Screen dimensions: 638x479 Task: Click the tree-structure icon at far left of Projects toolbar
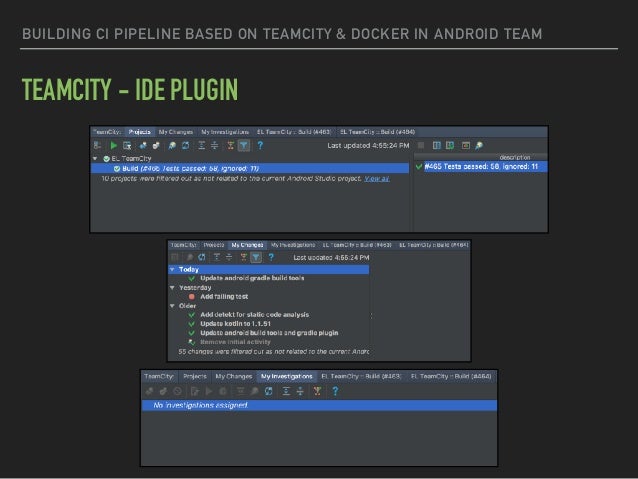(x=98, y=145)
